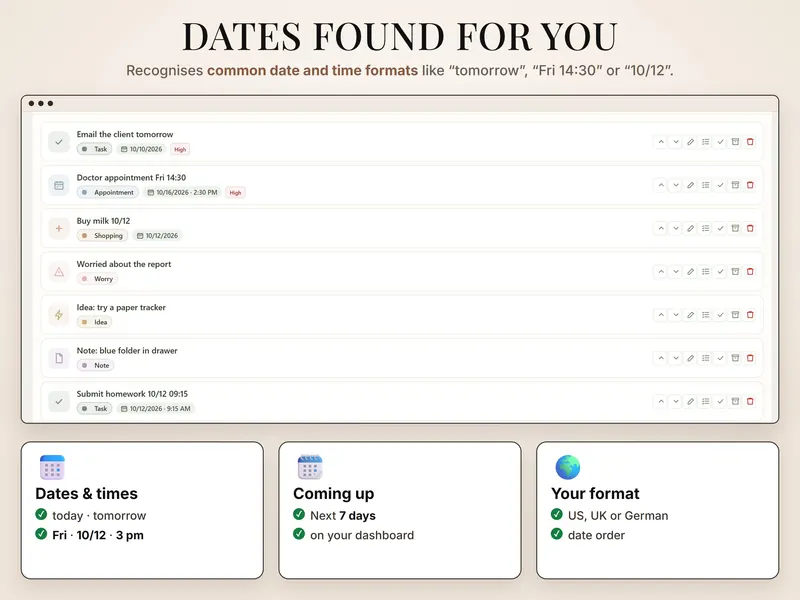The height and width of the screenshot is (600, 800).
Task: Click the 'Your format' card heading
Action: (595, 493)
